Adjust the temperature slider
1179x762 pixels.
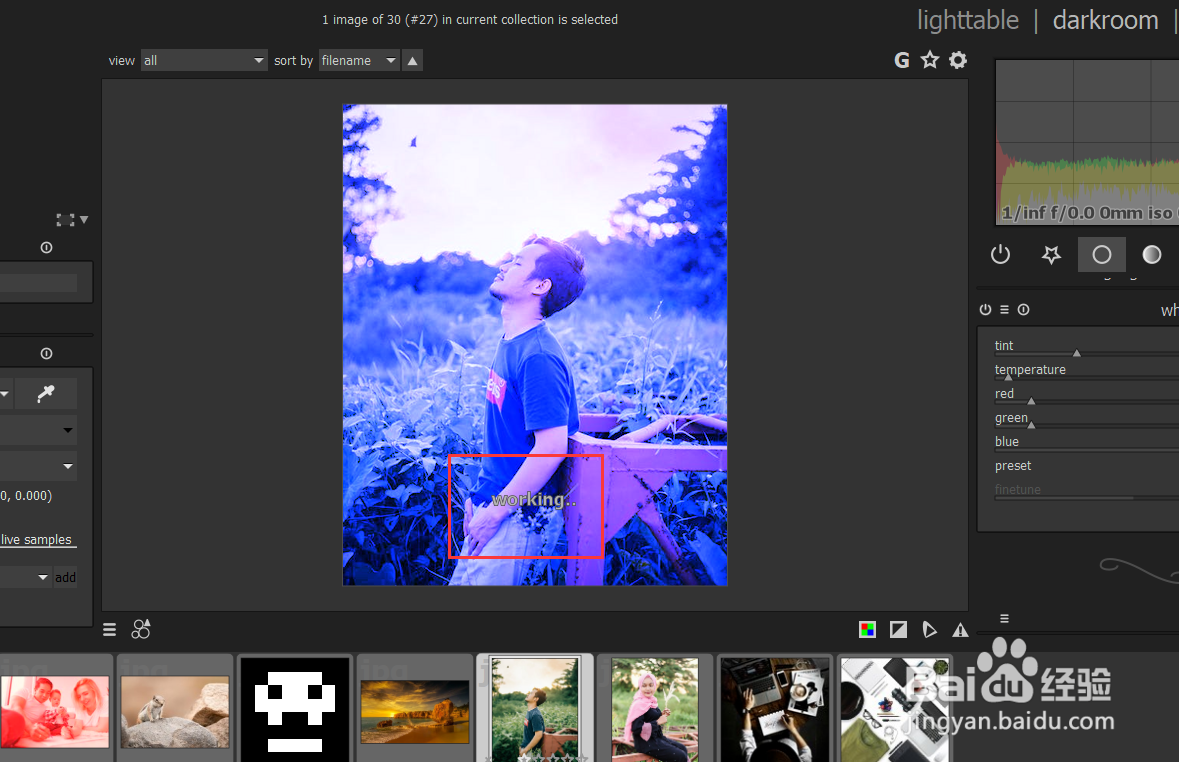point(1087,371)
